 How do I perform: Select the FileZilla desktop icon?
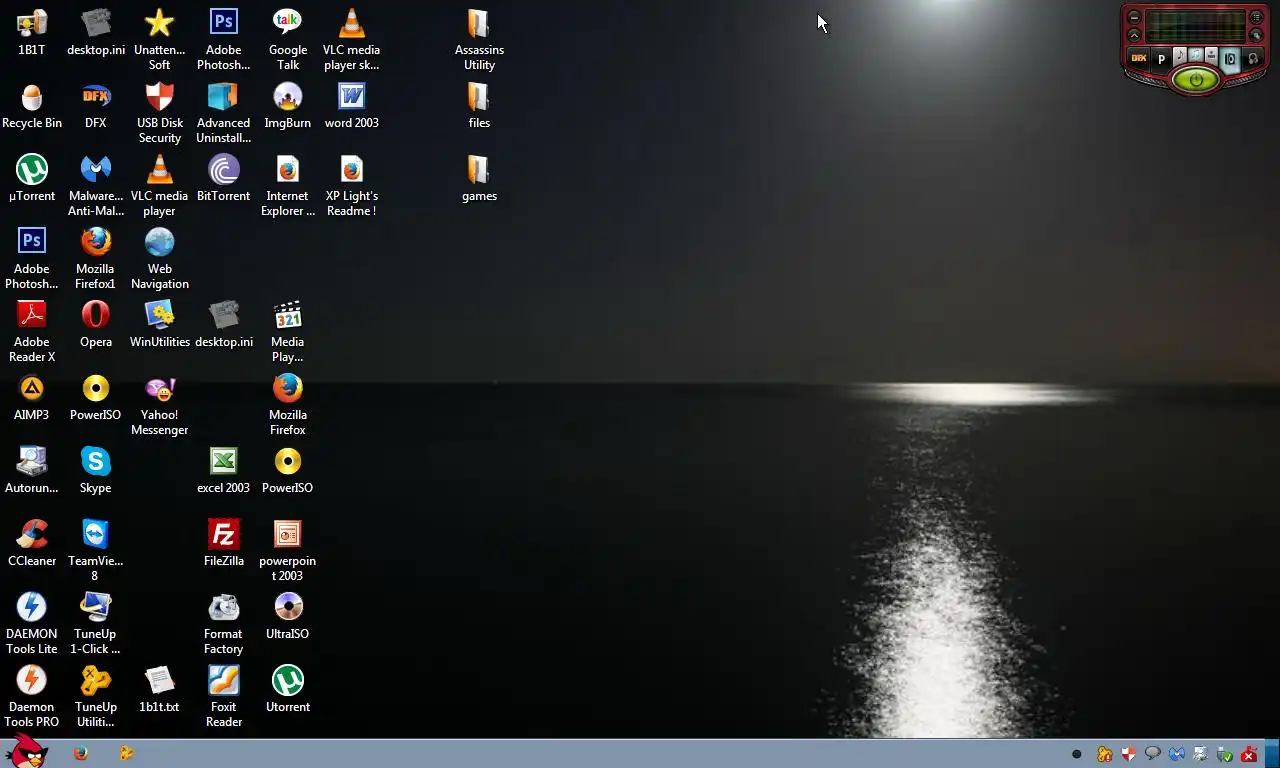coord(224,544)
